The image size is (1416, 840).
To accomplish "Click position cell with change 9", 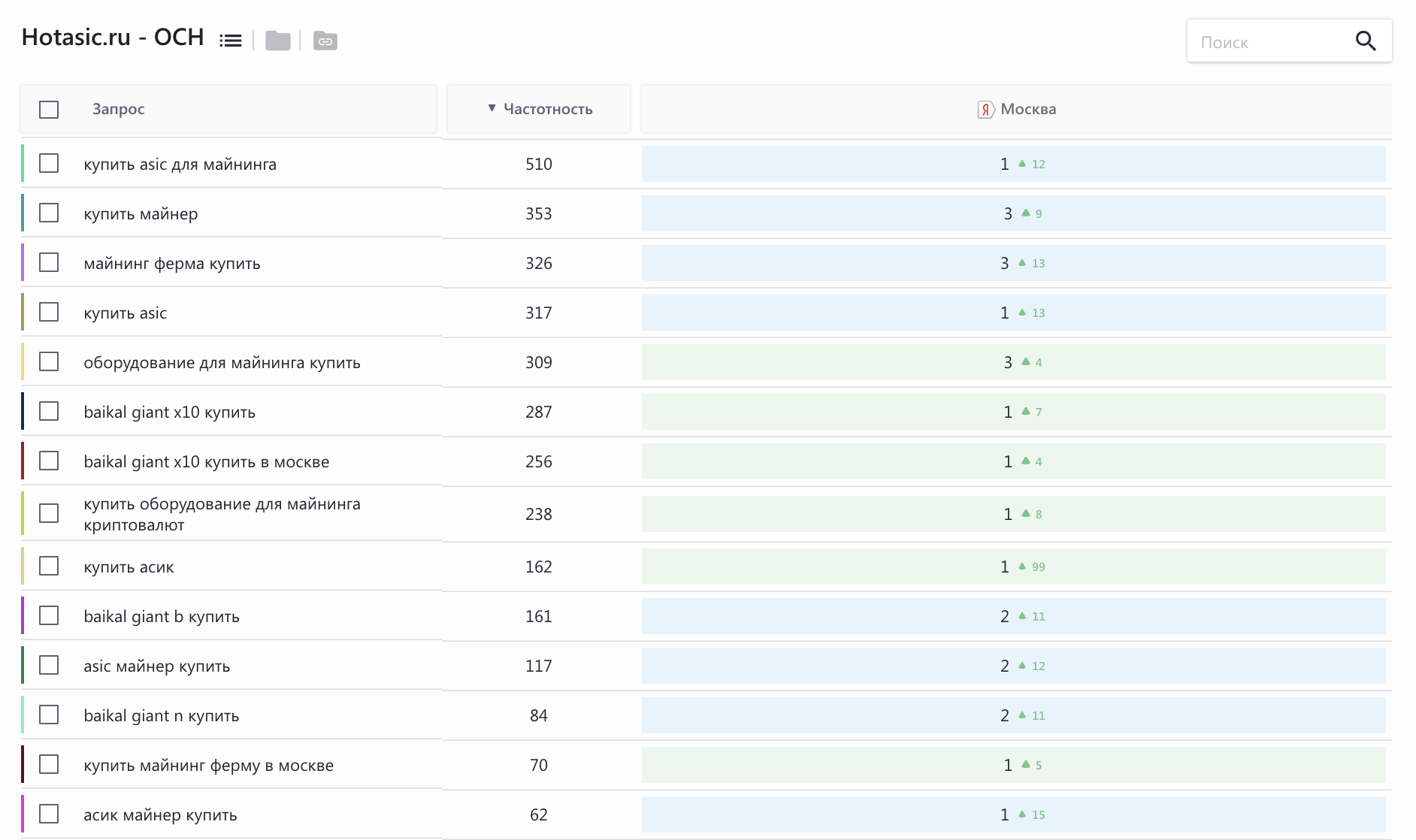I will pos(1013,213).
